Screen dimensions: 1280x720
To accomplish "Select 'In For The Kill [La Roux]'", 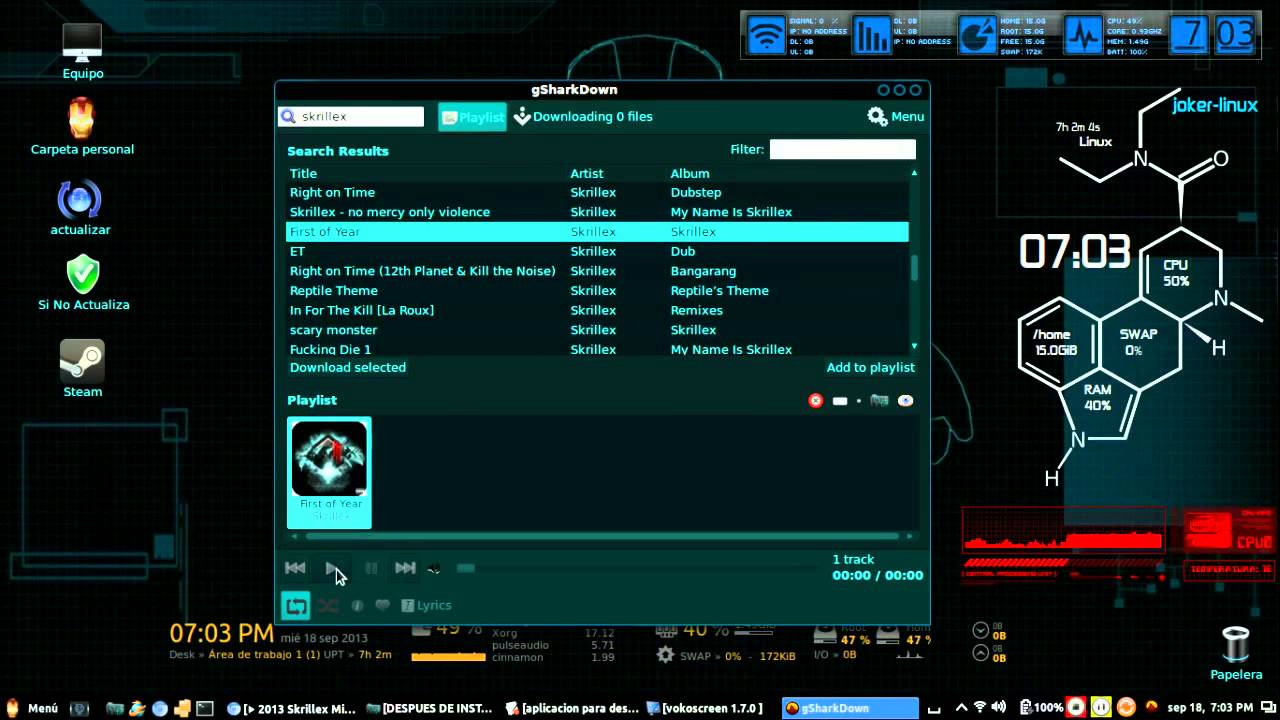I will point(597,310).
